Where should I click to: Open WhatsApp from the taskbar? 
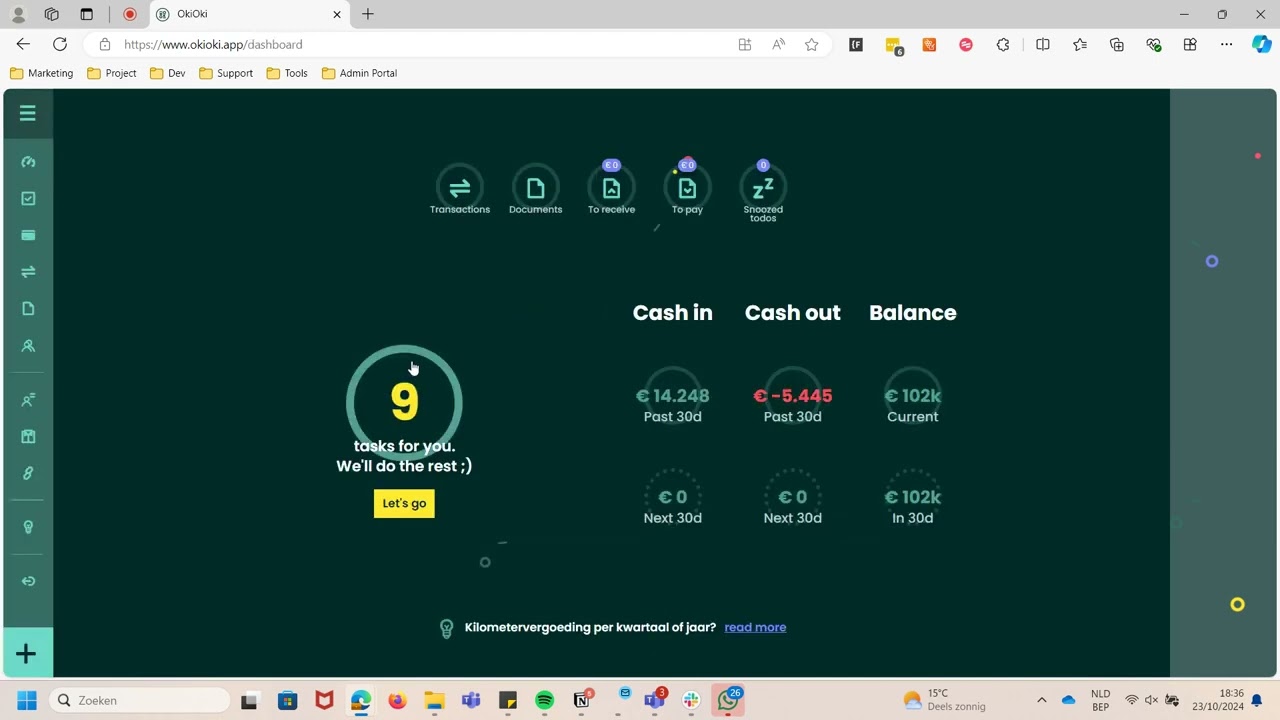[x=728, y=700]
